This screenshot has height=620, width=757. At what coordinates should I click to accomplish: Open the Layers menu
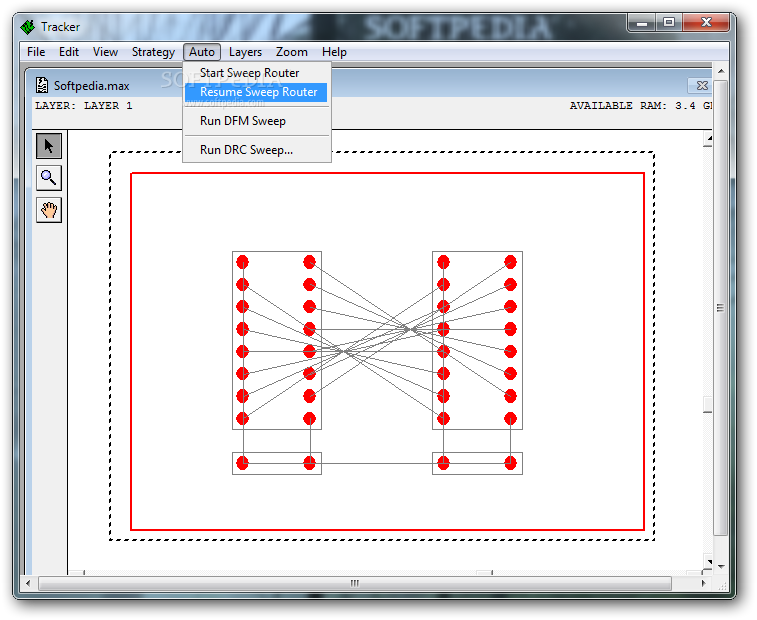coord(245,52)
